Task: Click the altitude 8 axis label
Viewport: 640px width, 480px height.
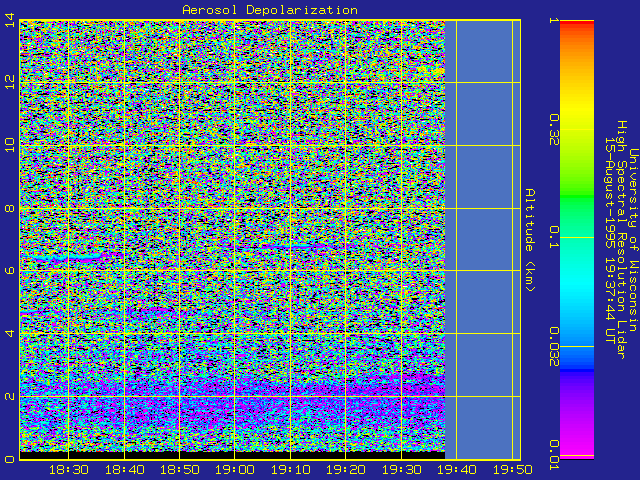Action: 10,208
